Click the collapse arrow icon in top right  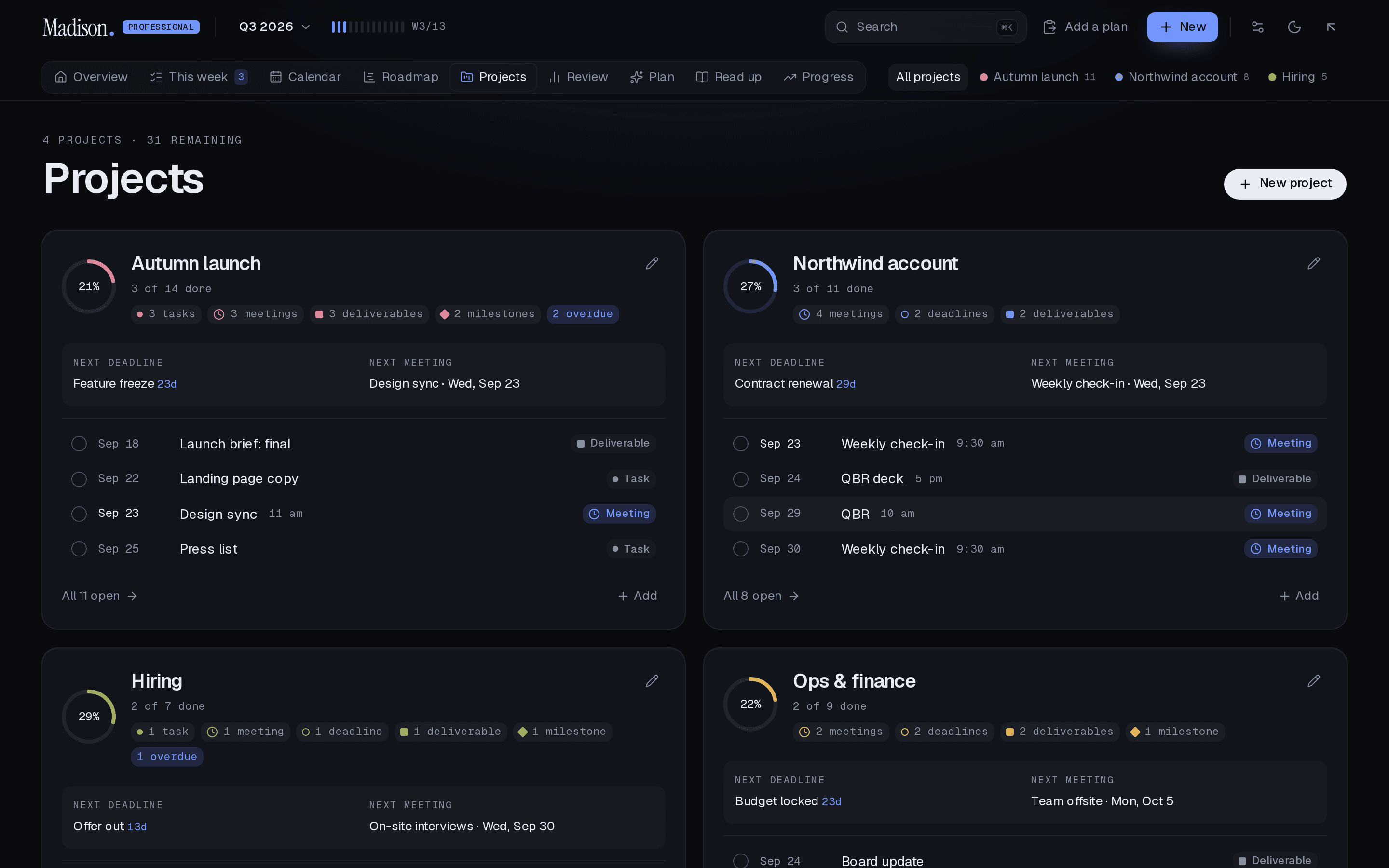pyautogui.click(x=1331, y=27)
